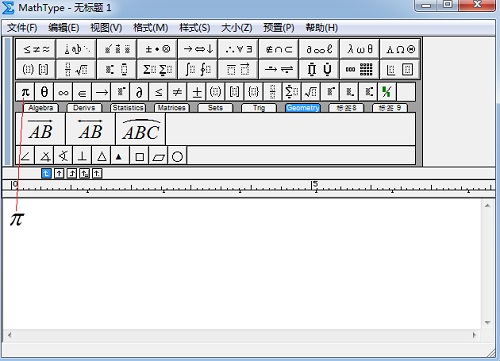Switch to the Trig tab
The image size is (500, 361).
tap(259, 108)
